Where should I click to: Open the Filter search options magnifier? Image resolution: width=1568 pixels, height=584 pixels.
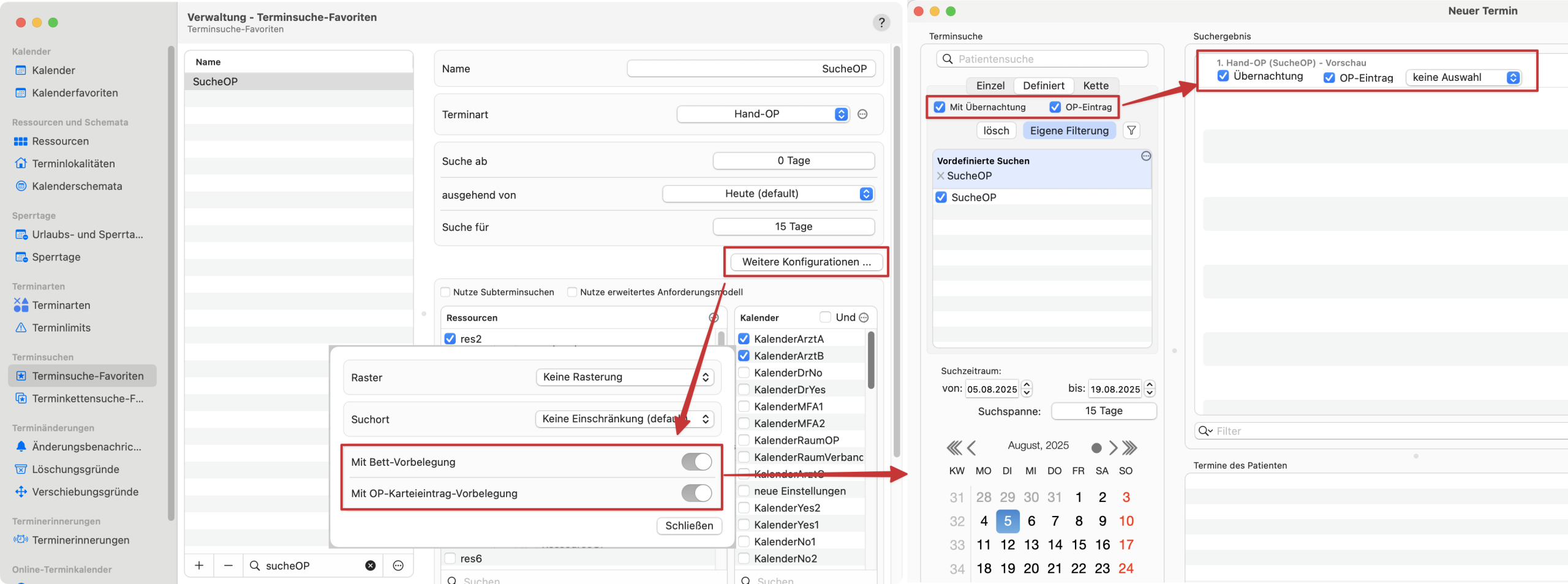point(1205,431)
